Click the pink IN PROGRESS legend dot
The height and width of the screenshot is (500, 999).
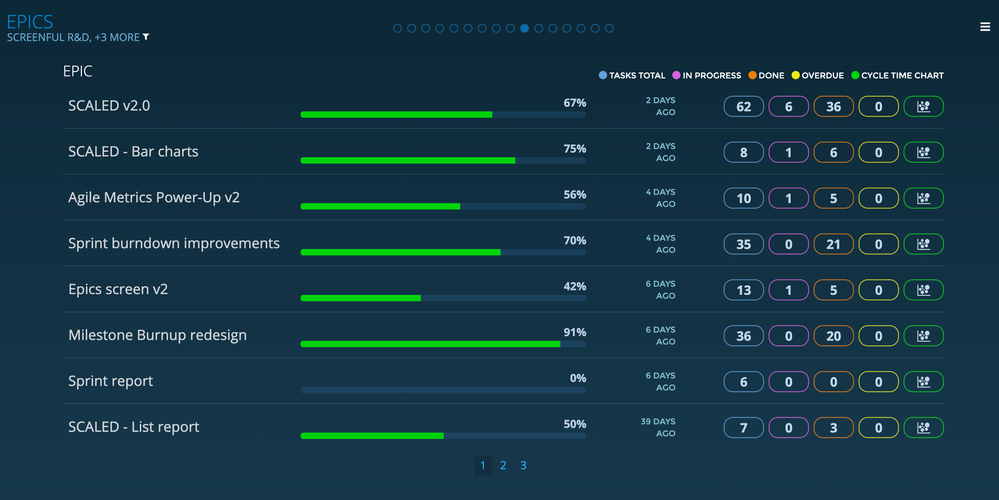click(x=676, y=75)
